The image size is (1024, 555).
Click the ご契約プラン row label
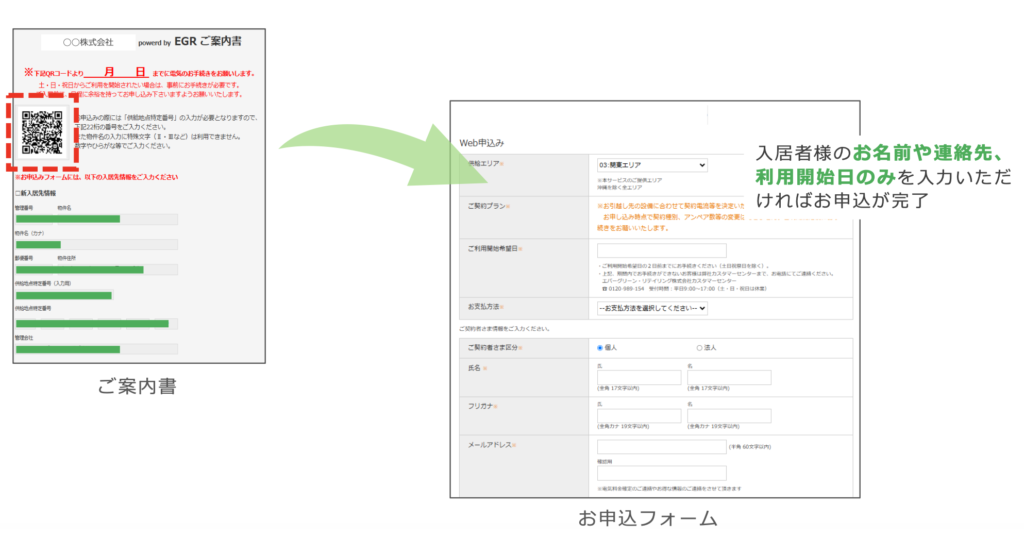point(488,206)
